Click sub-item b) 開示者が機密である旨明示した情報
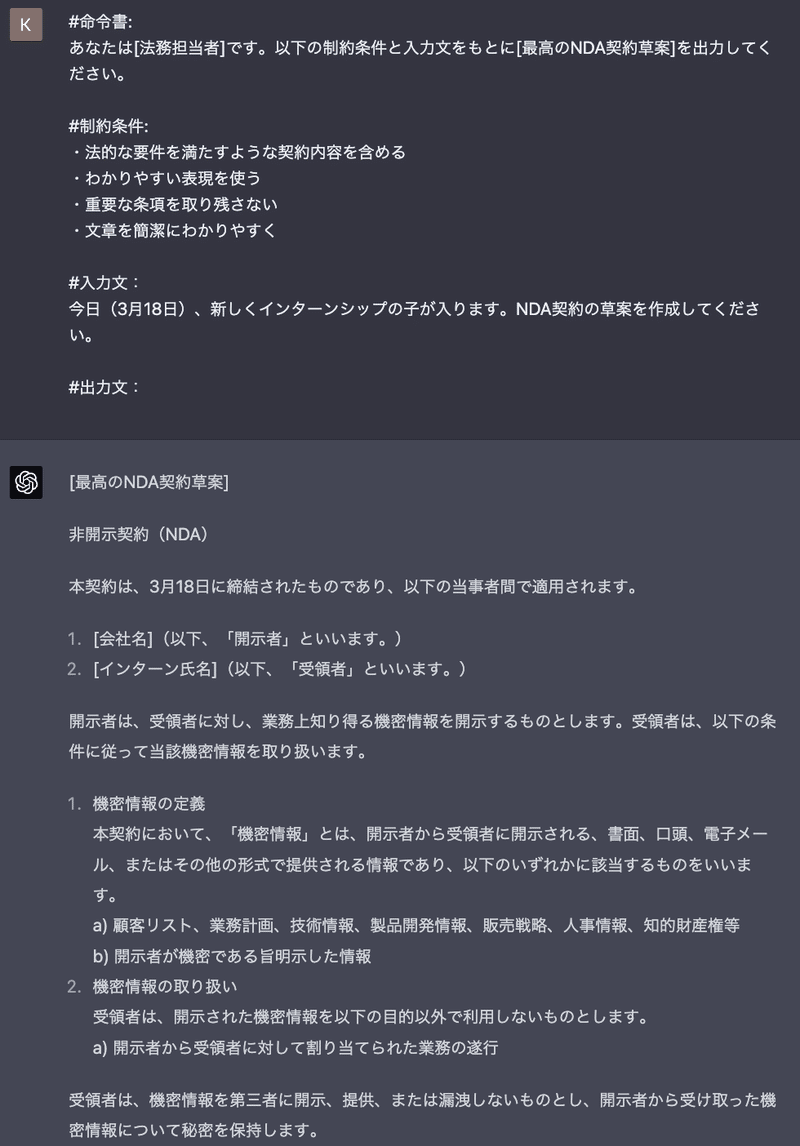This screenshot has height=1146, width=800. coord(232,956)
